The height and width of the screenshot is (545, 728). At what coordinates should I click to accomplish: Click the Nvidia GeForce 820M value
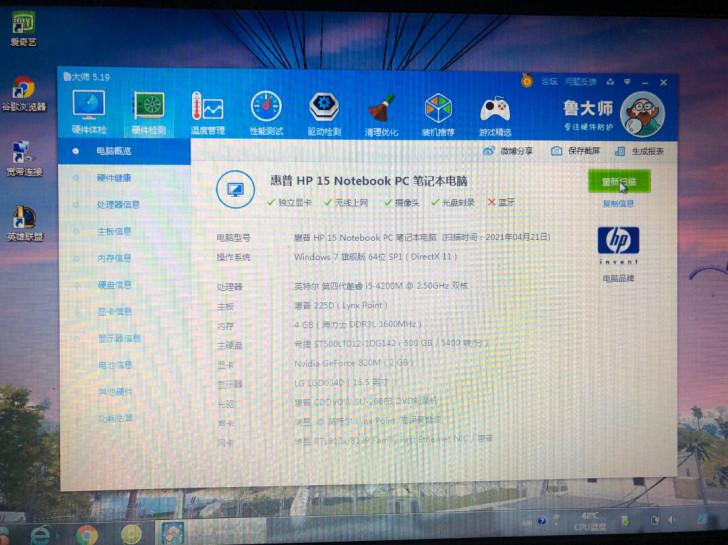(x=353, y=363)
